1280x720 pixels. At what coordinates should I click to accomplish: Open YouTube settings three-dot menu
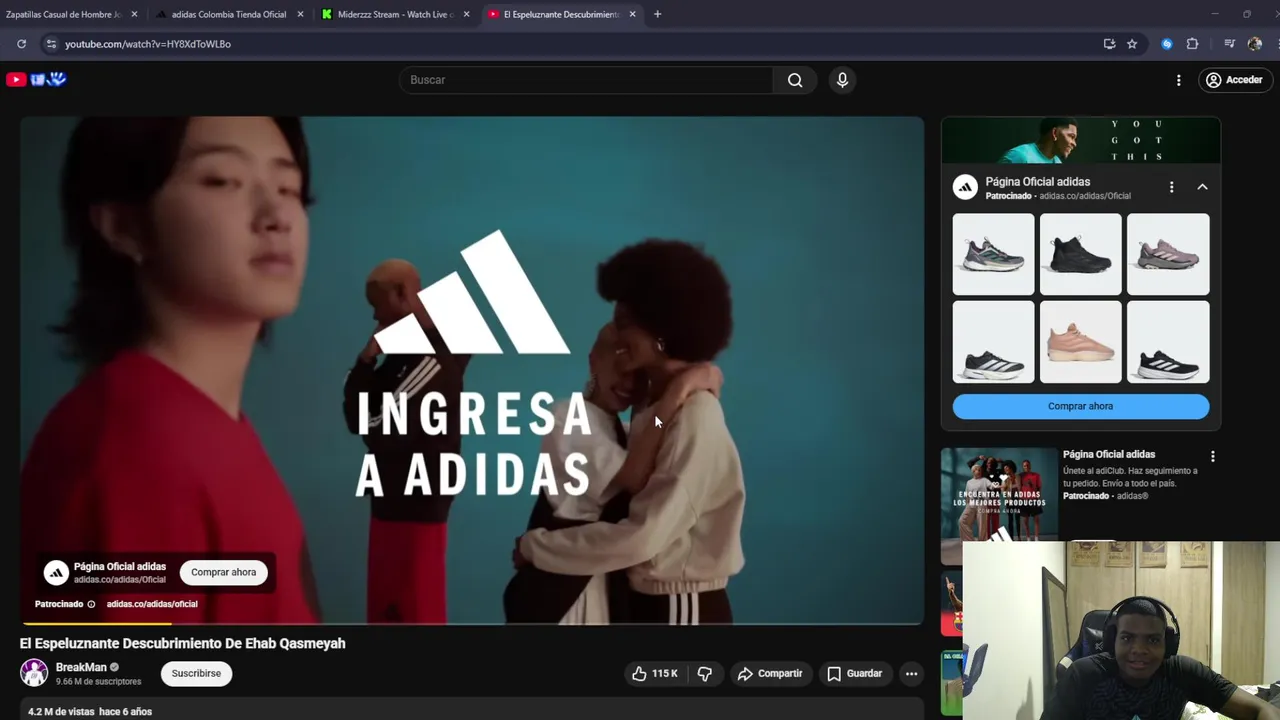coord(1178,80)
